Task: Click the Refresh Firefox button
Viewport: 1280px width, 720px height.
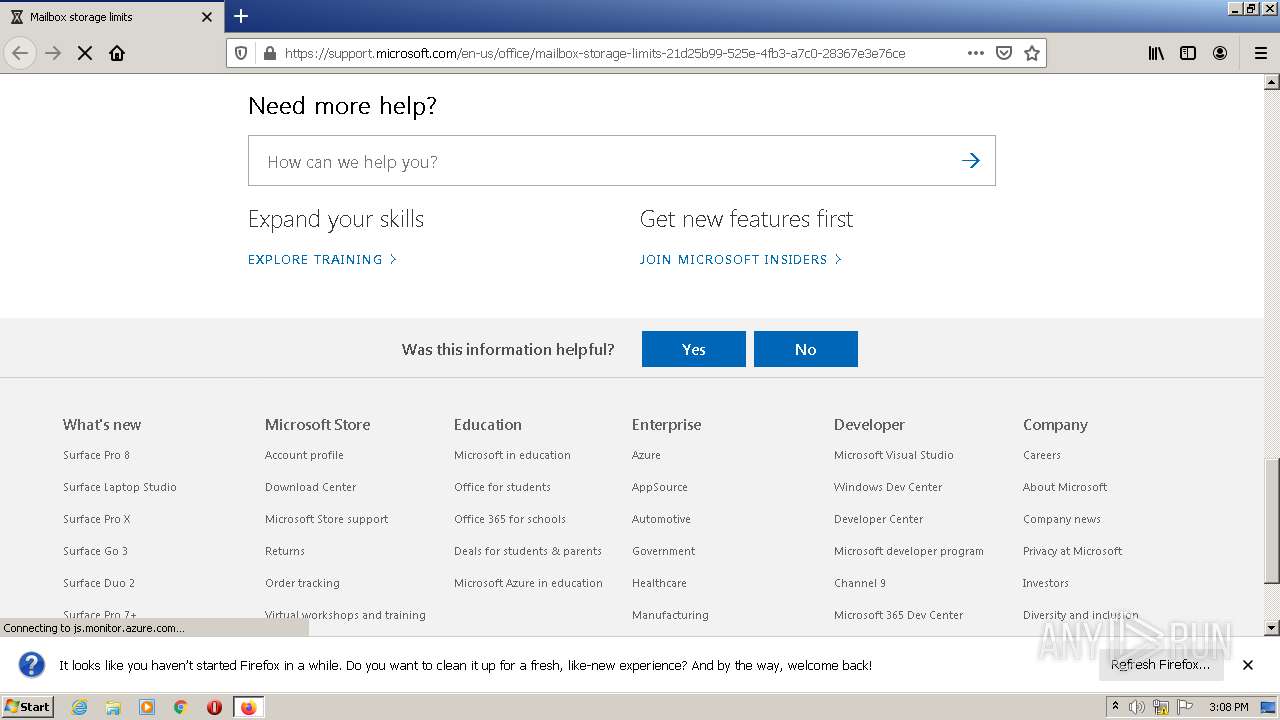Action: (x=1160, y=665)
